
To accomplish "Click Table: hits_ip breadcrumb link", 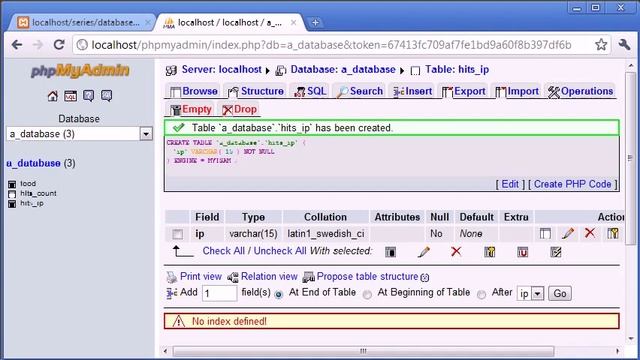I will (x=457, y=69).
